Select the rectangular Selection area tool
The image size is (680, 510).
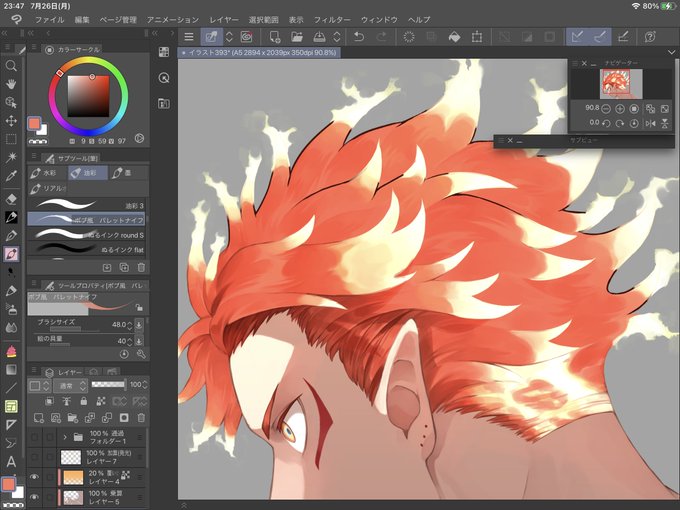click(11, 139)
